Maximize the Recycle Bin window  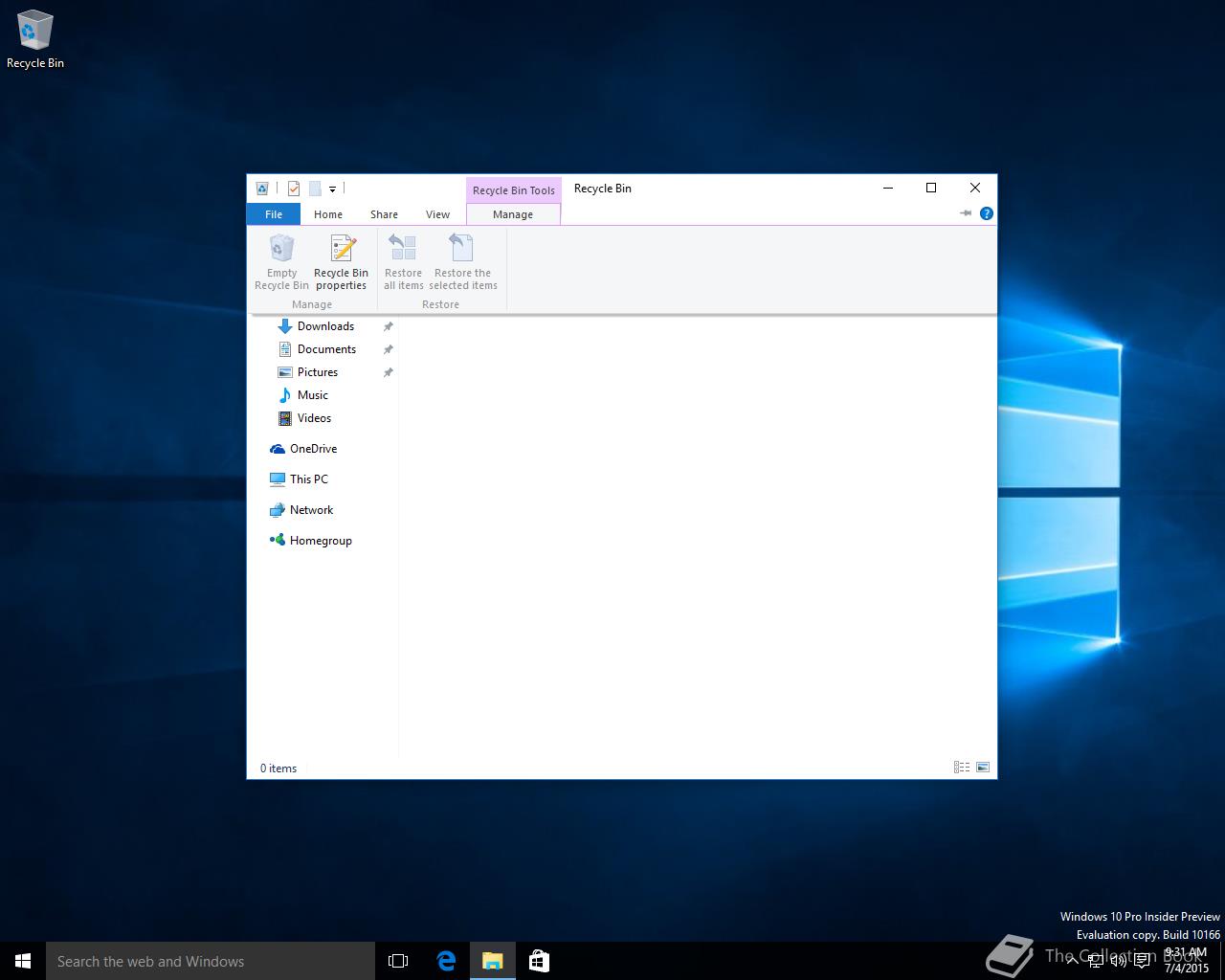(931, 189)
